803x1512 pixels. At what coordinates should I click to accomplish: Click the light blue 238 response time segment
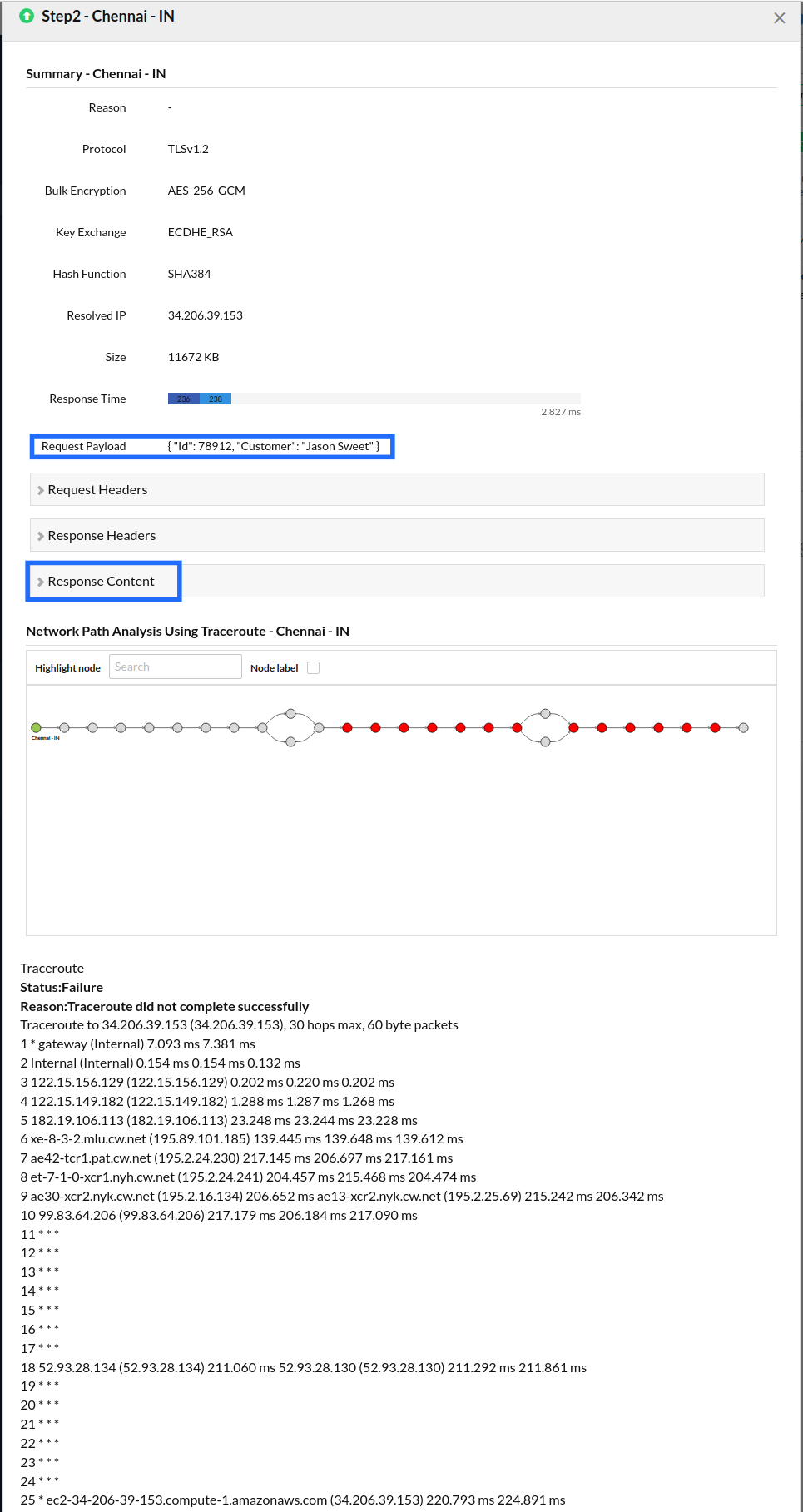point(216,399)
